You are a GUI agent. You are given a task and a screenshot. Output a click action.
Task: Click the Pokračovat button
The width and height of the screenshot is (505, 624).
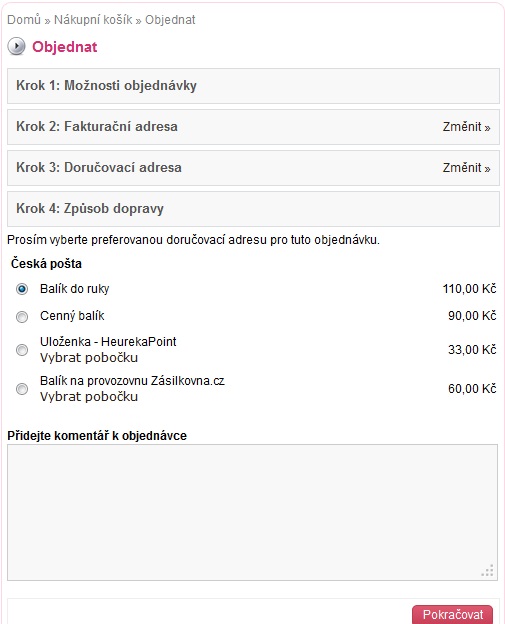click(x=452, y=614)
